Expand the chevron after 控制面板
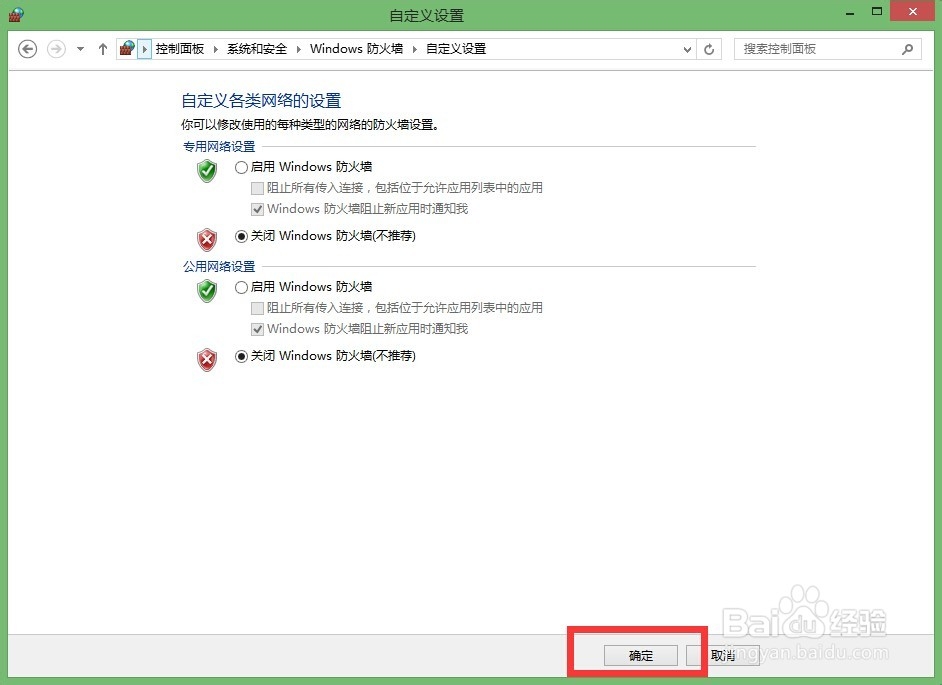The image size is (942, 685). (x=216, y=49)
